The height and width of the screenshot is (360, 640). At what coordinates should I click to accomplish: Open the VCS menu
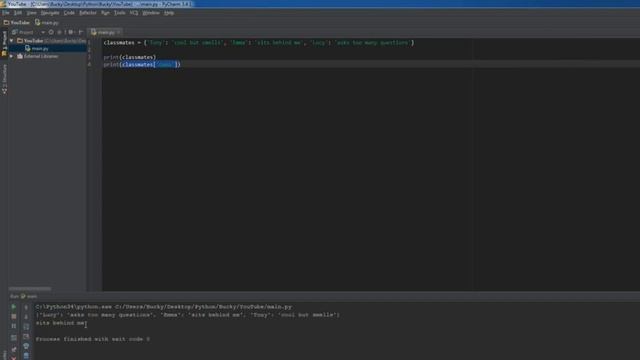pyautogui.click(x=134, y=13)
